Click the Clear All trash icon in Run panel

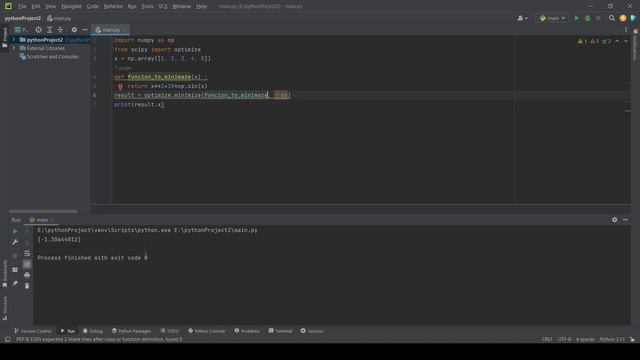coord(27,286)
